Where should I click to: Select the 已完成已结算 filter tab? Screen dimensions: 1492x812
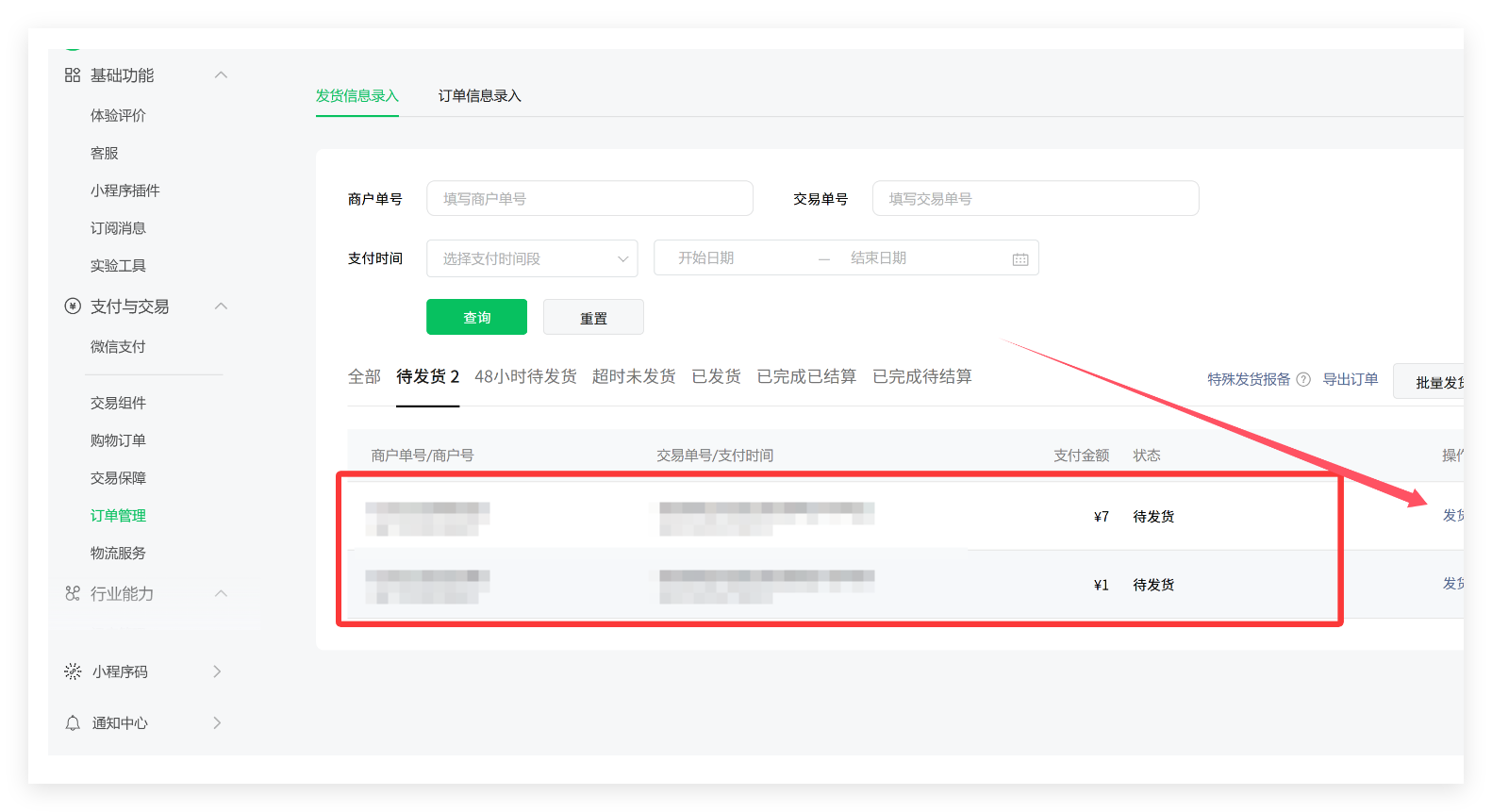806,376
